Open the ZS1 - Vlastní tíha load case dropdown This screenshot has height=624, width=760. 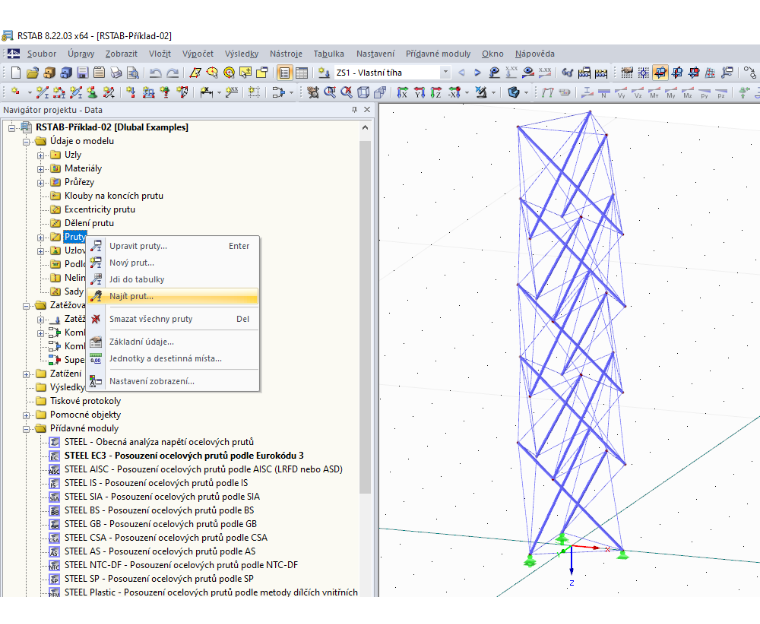[x=445, y=73]
